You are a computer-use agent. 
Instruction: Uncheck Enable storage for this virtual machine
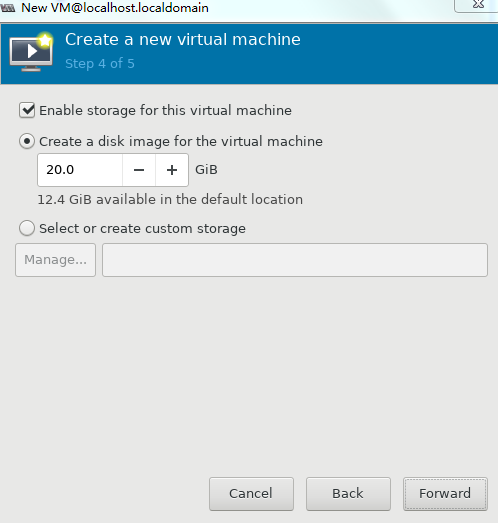click(27, 110)
